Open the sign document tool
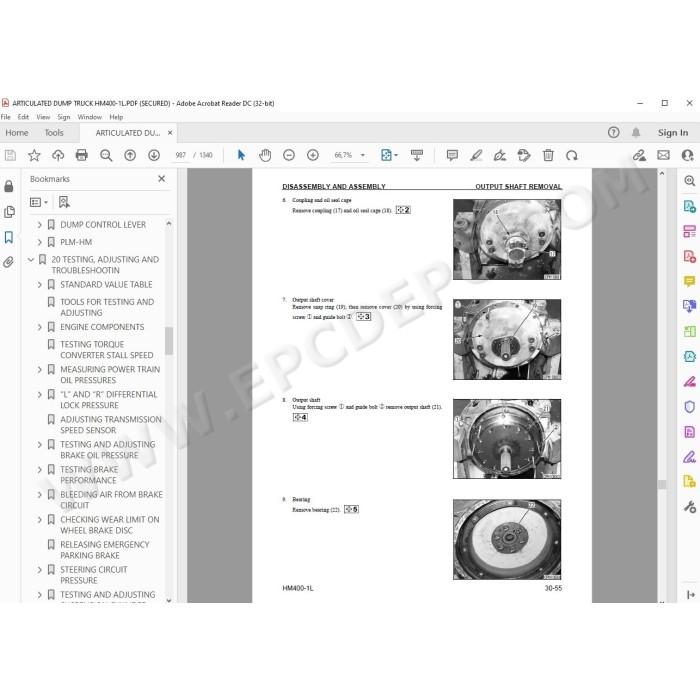 tap(500, 155)
